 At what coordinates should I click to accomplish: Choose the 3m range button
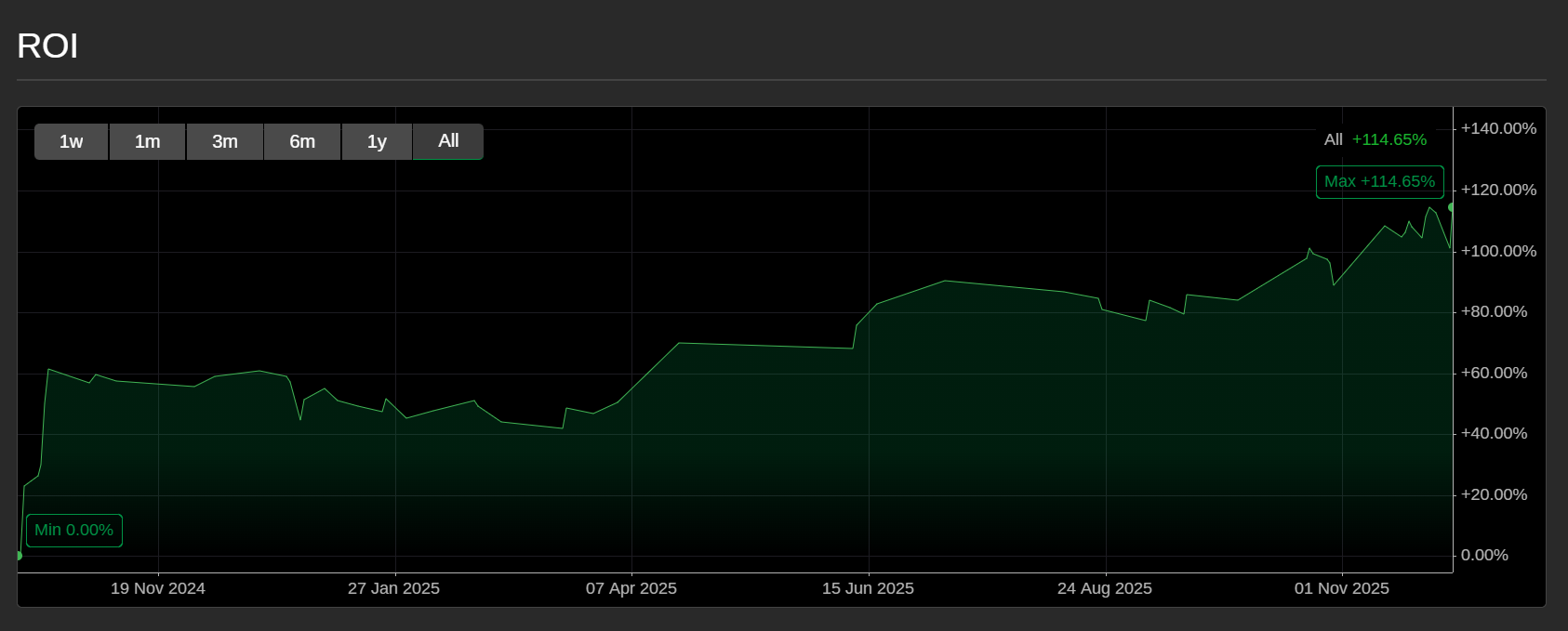224,141
